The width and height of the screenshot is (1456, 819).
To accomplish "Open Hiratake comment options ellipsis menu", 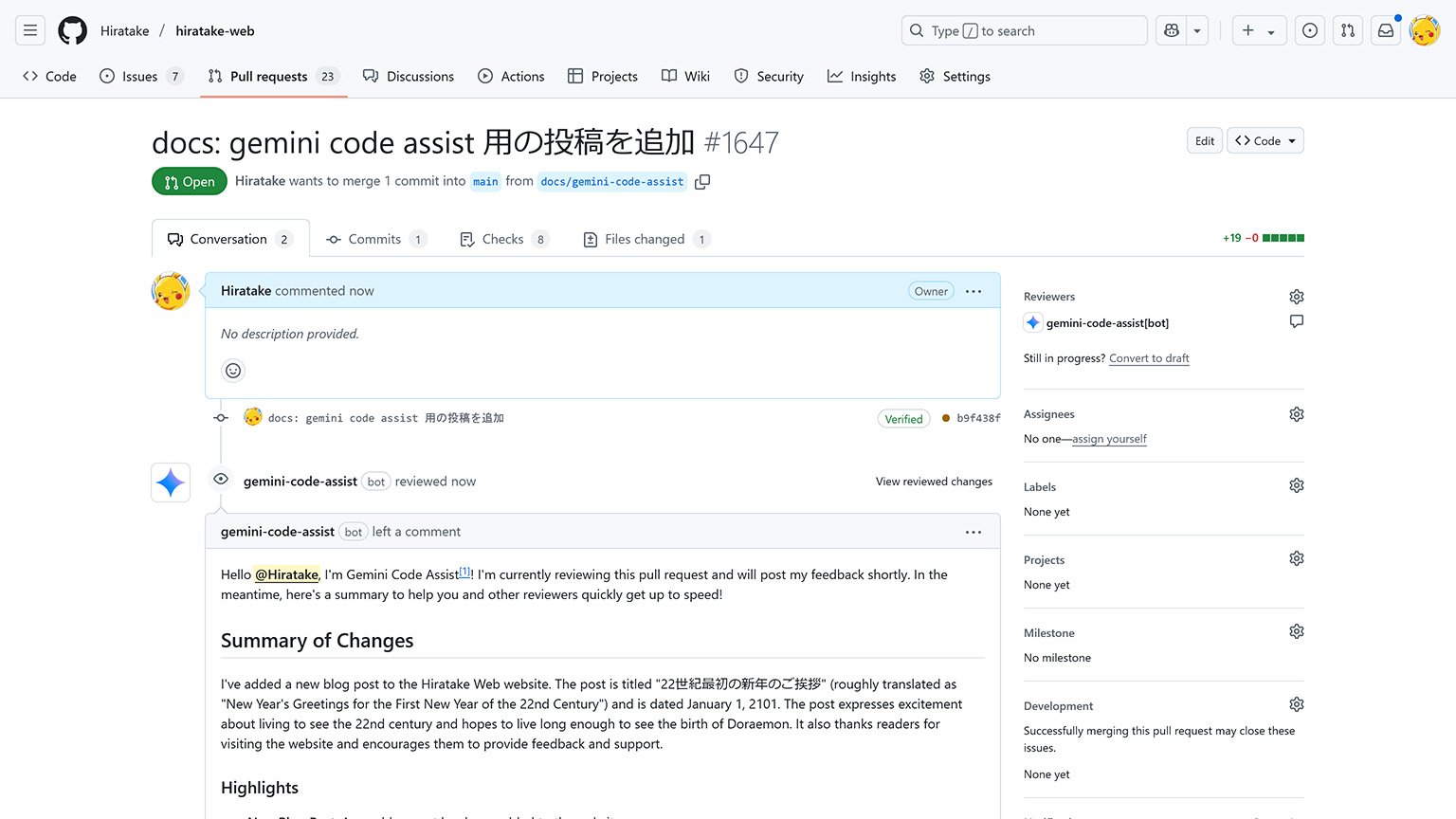I will coord(974,291).
